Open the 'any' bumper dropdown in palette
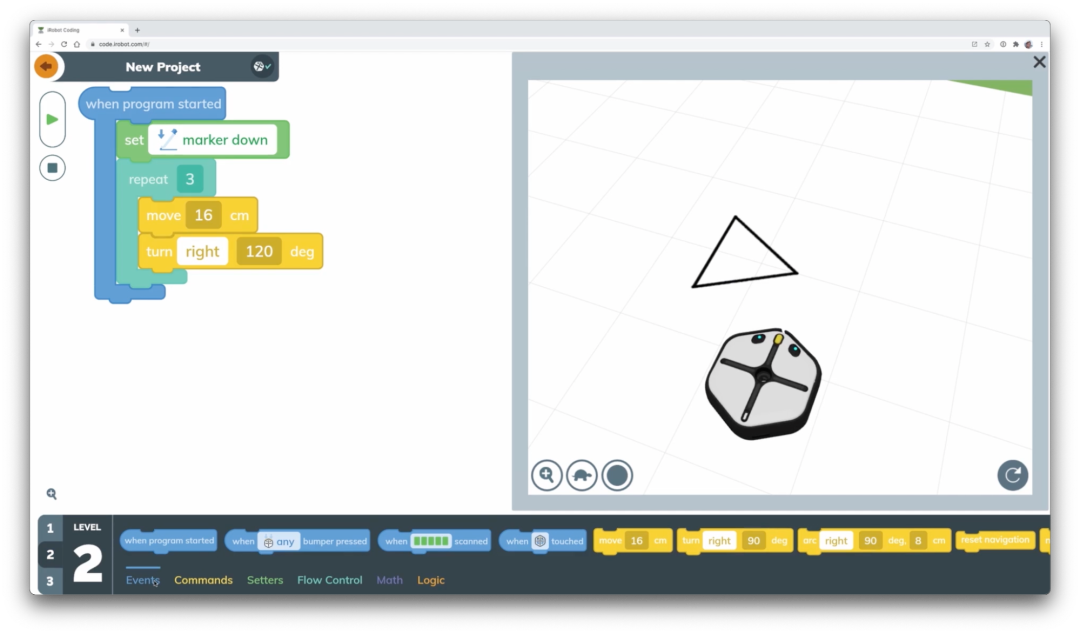This screenshot has height=634, width=1080. pos(279,541)
